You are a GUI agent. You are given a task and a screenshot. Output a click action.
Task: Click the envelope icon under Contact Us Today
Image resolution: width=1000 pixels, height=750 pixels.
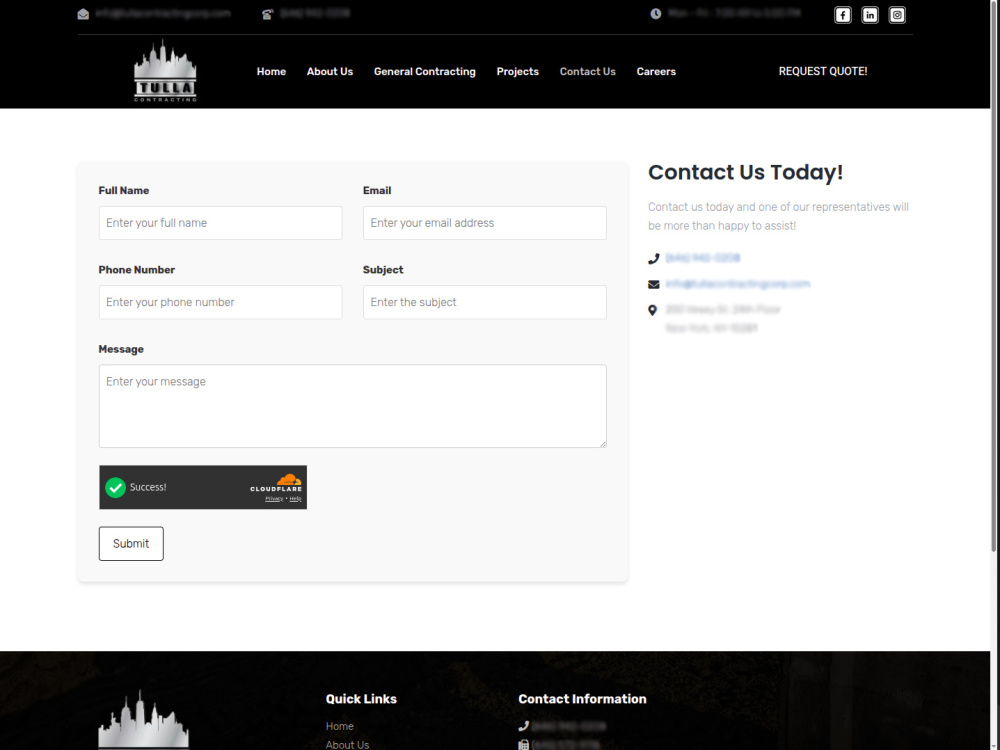(654, 284)
